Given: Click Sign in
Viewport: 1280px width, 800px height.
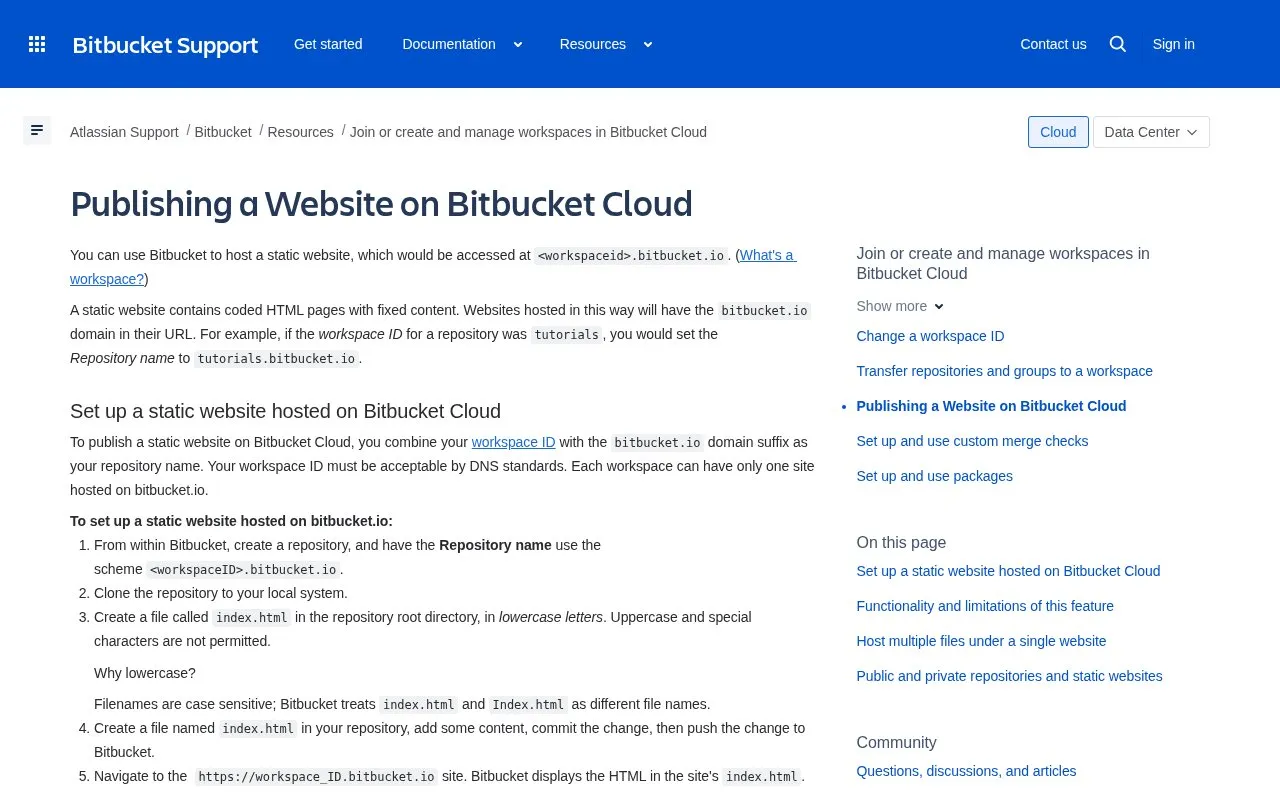Looking at the screenshot, I should click(1173, 44).
